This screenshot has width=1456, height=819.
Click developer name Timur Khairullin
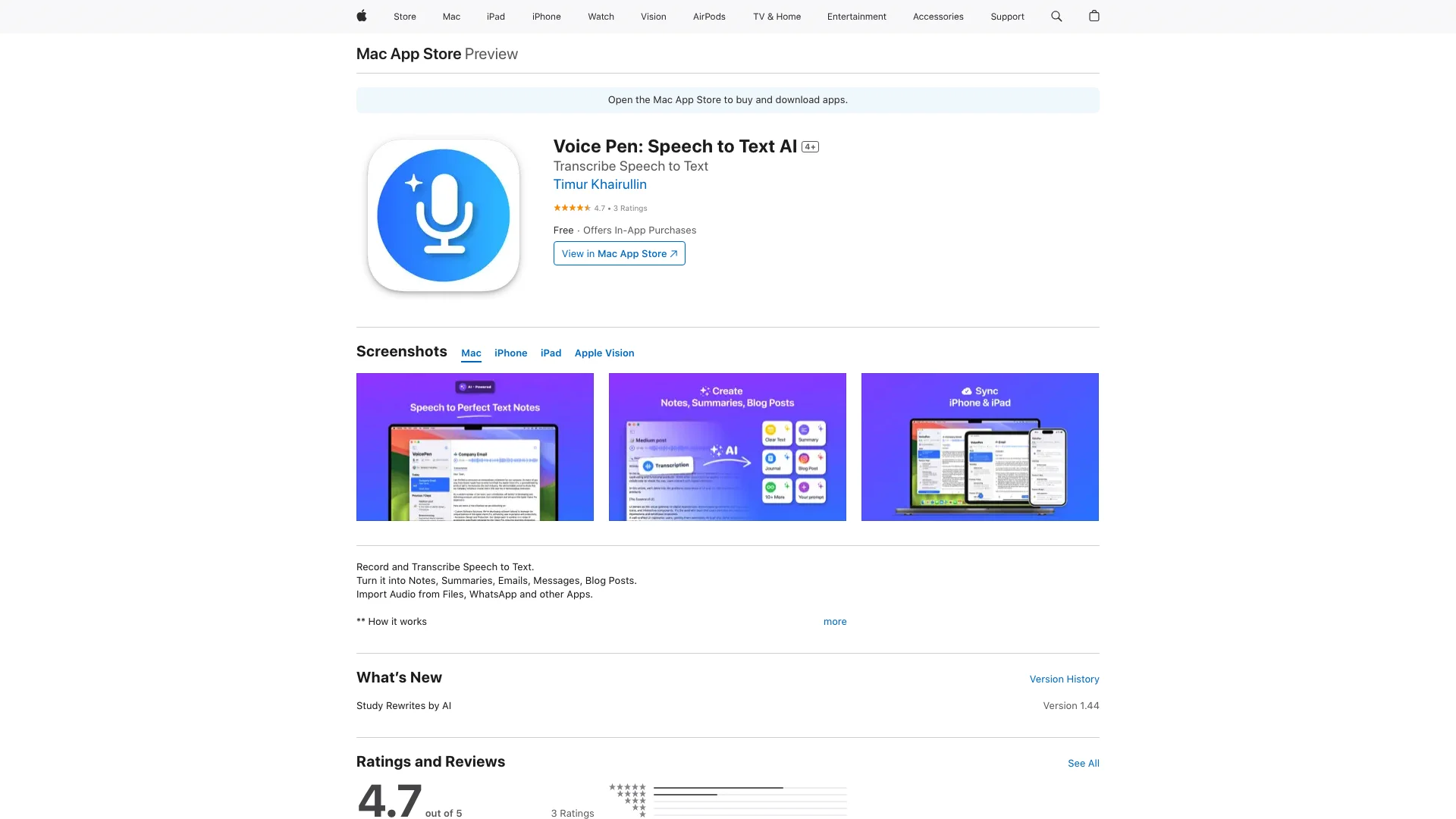click(599, 184)
